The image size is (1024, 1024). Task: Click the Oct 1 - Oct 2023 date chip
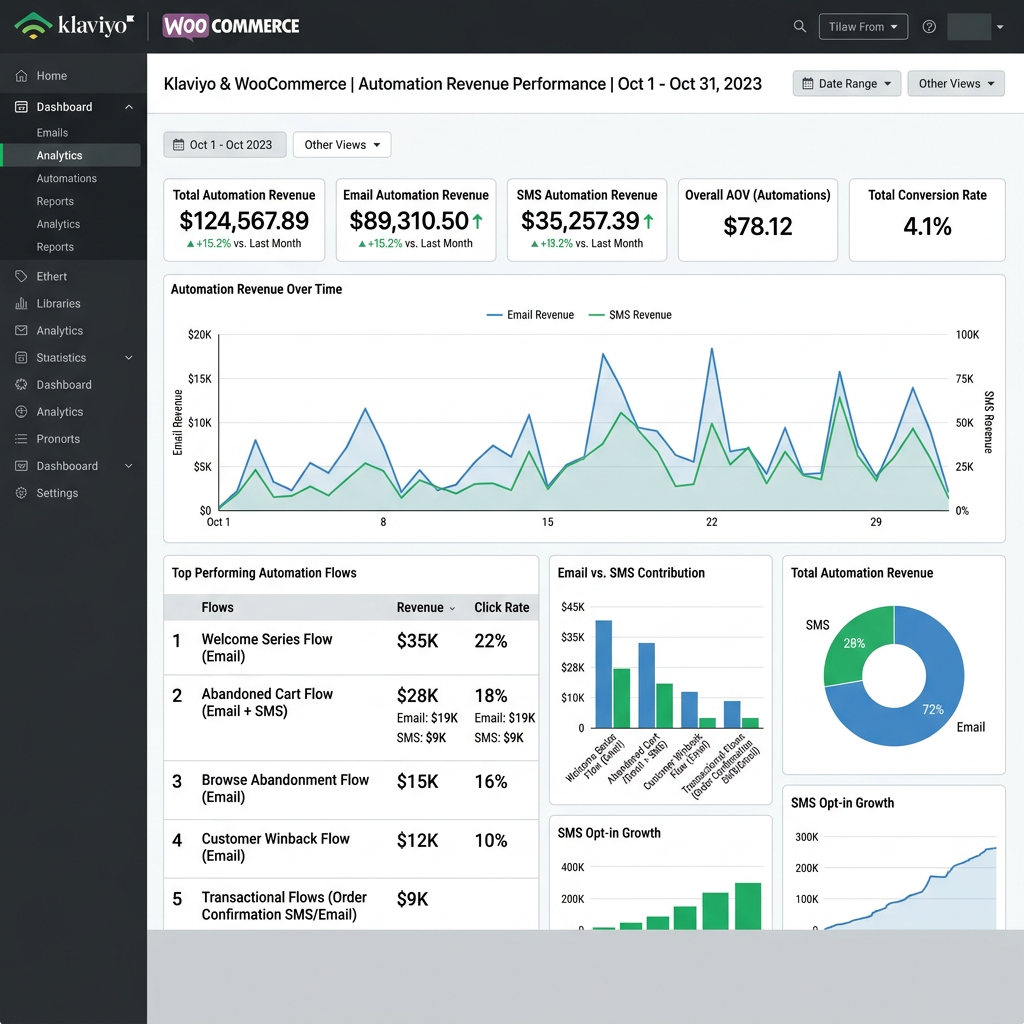pyautogui.click(x=225, y=145)
